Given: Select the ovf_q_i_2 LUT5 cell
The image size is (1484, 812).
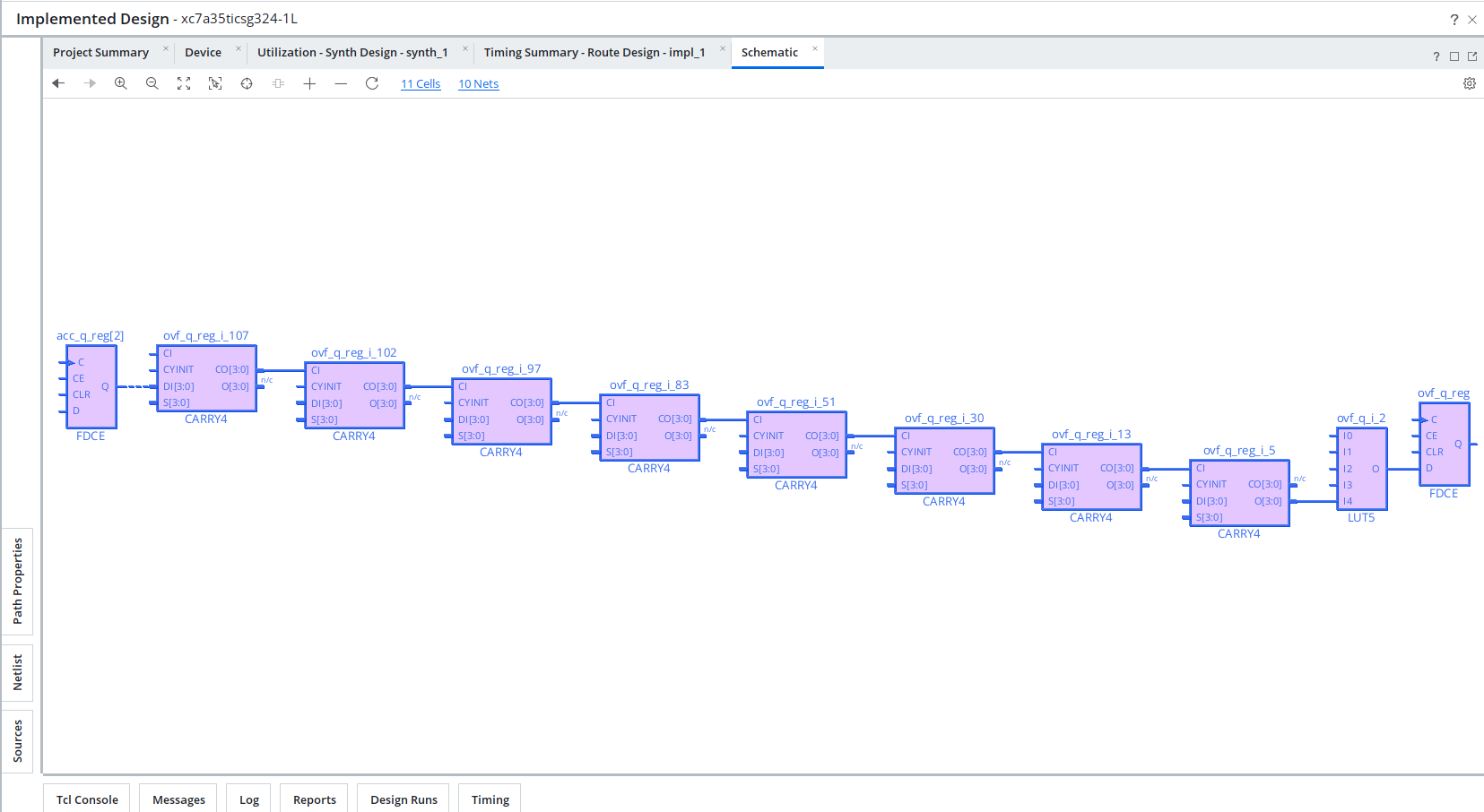Looking at the screenshot, I should (1362, 469).
